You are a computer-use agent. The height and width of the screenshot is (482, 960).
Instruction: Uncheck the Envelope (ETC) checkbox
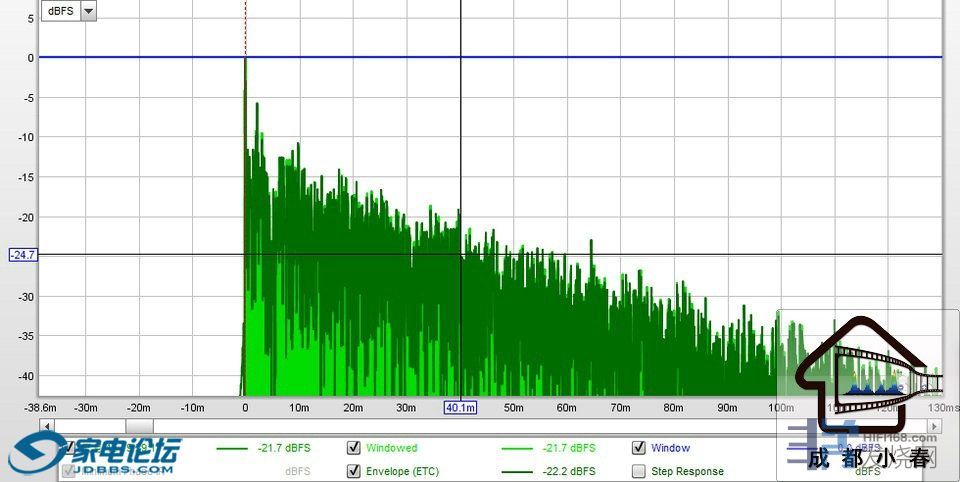click(x=353, y=471)
